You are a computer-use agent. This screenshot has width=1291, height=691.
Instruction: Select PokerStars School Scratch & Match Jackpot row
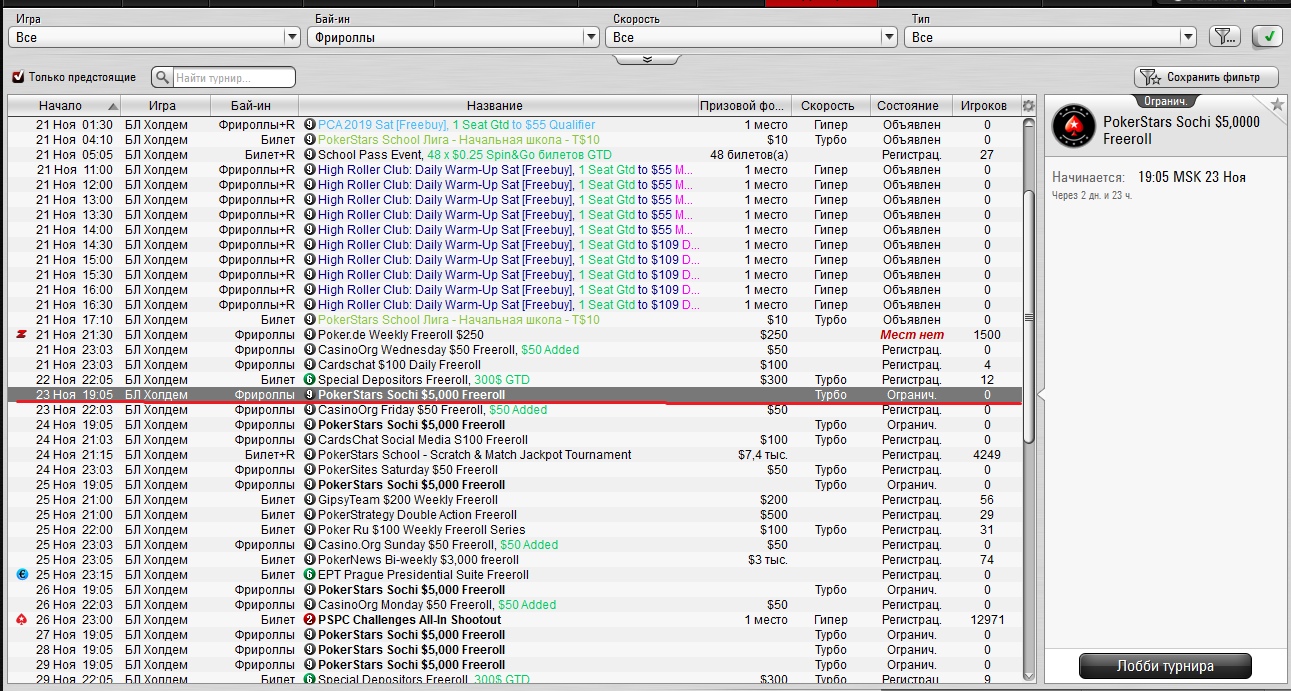pyautogui.click(x=515, y=455)
